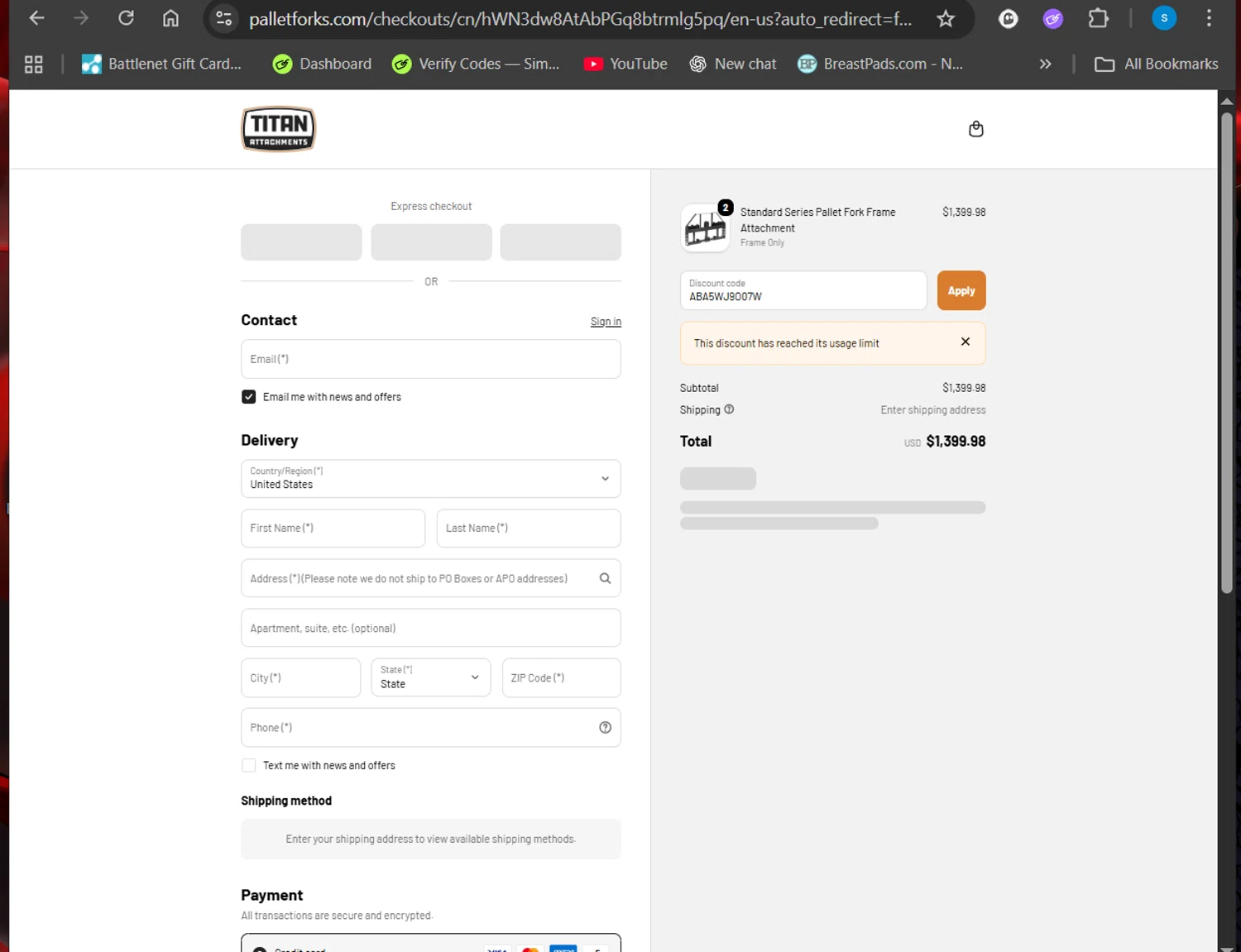The height and width of the screenshot is (952, 1241).
Task: Click the address search magnifier icon
Action: pyautogui.click(x=605, y=578)
